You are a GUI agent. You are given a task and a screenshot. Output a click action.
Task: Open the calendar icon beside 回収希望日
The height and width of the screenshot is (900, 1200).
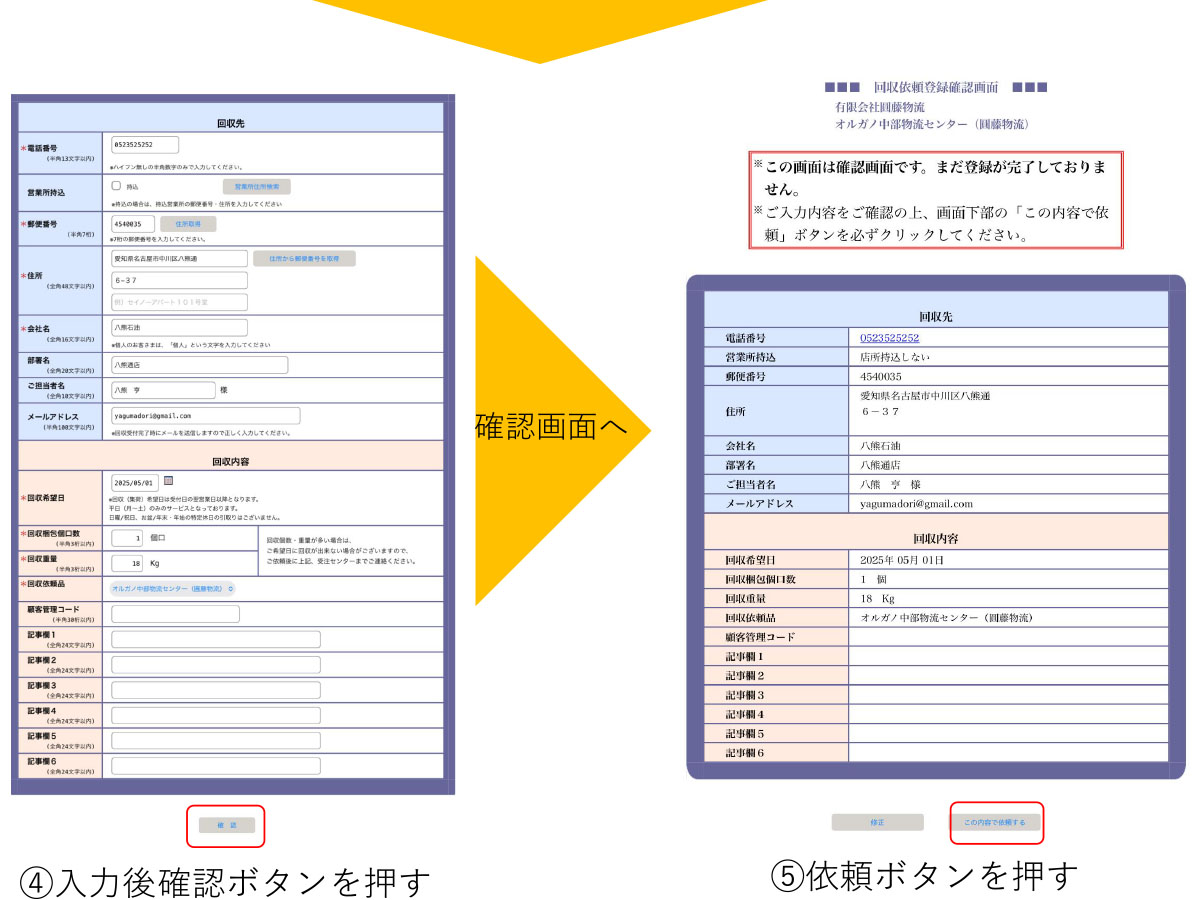click(169, 481)
